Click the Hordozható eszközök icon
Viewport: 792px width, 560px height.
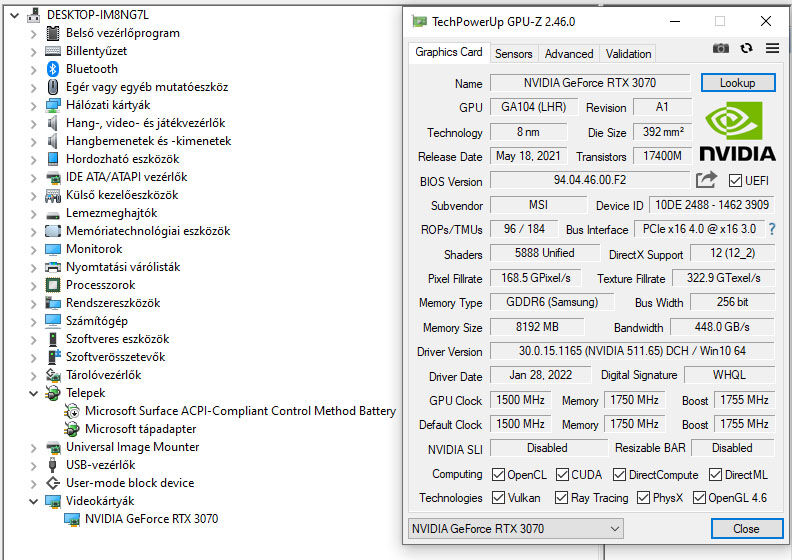coord(53,159)
